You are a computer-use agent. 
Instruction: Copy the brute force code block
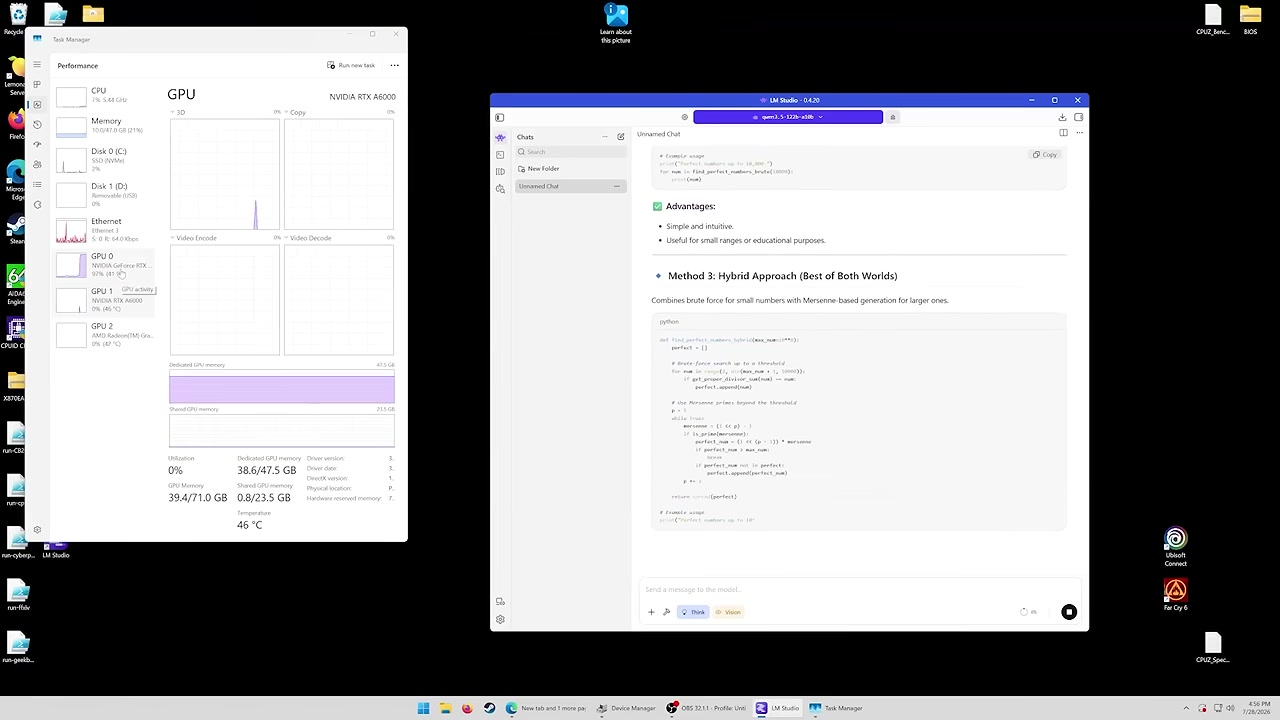click(1045, 155)
